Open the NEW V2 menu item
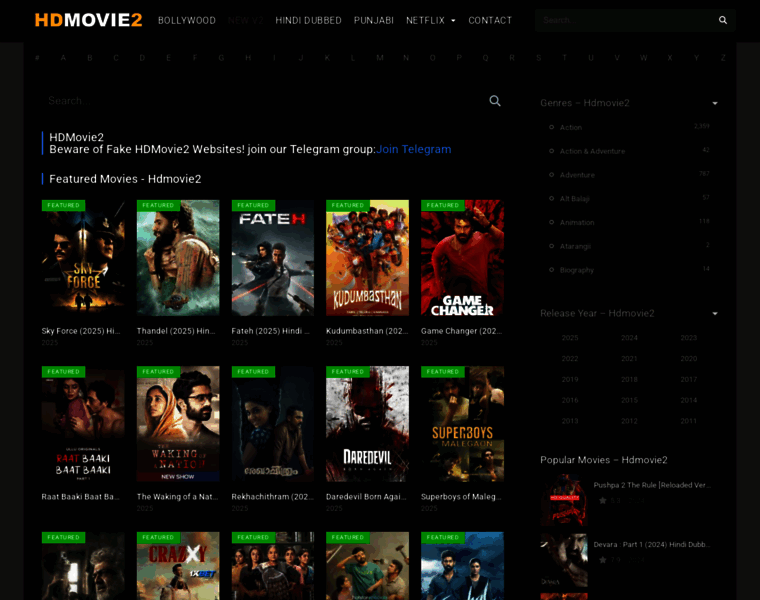Image resolution: width=760 pixels, height=600 pixels. (245, 20)
